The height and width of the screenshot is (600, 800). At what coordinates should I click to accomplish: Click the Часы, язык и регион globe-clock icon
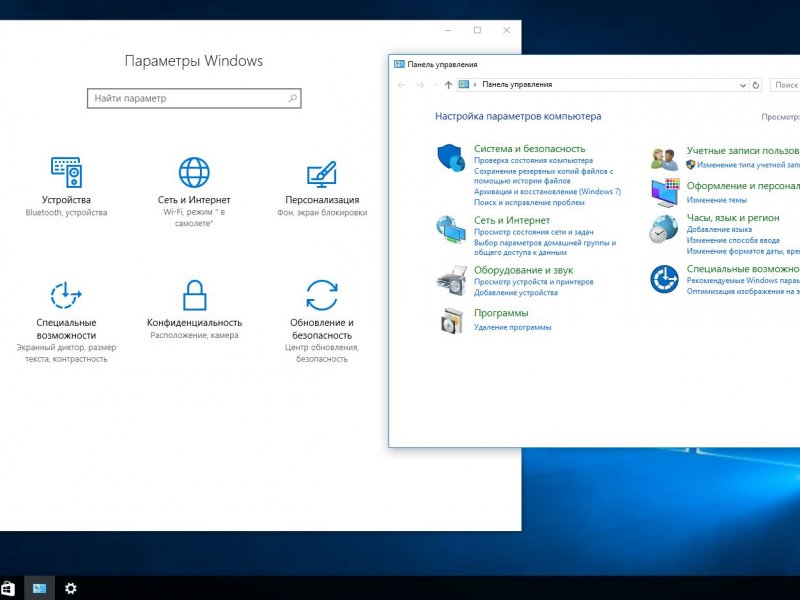coord(664,229)
